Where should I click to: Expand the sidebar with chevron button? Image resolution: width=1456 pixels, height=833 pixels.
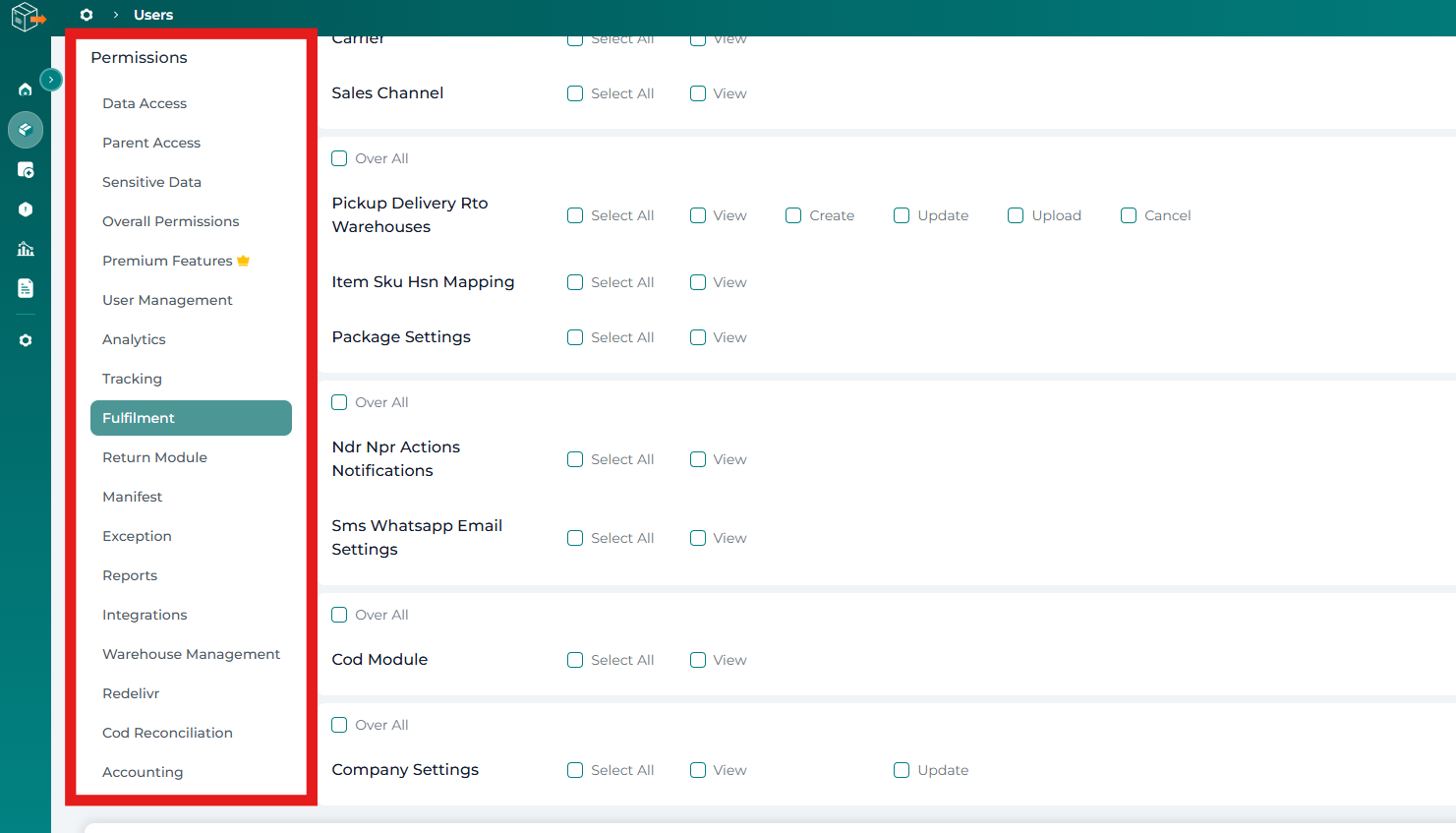coord(51,80)
